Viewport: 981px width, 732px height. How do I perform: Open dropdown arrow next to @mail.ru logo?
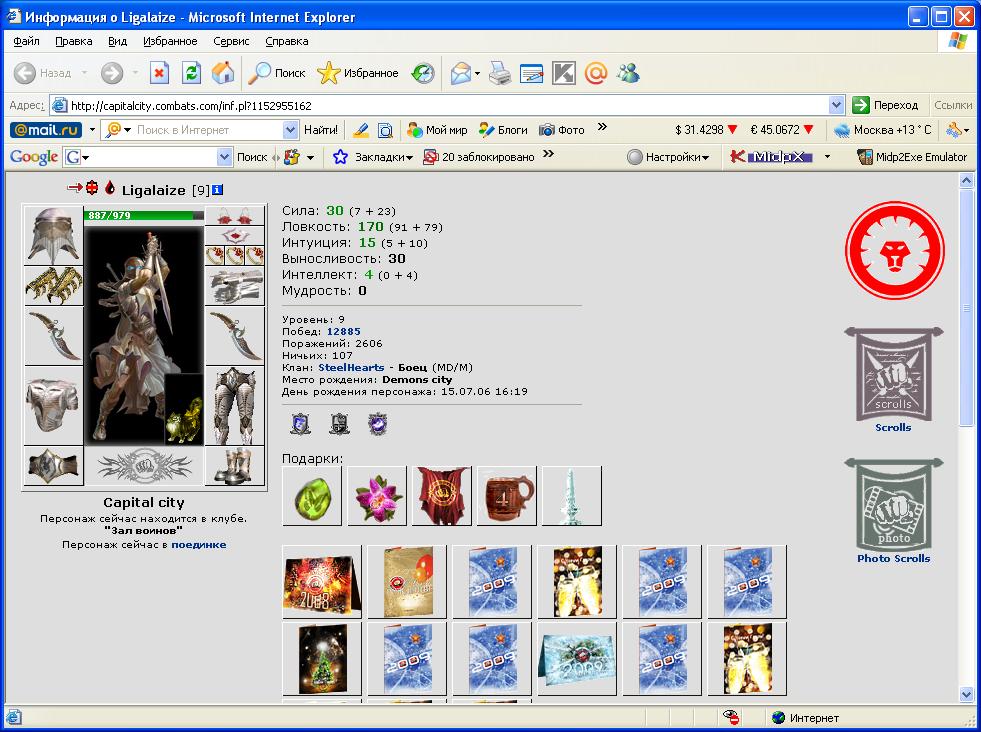pos(92,130)
